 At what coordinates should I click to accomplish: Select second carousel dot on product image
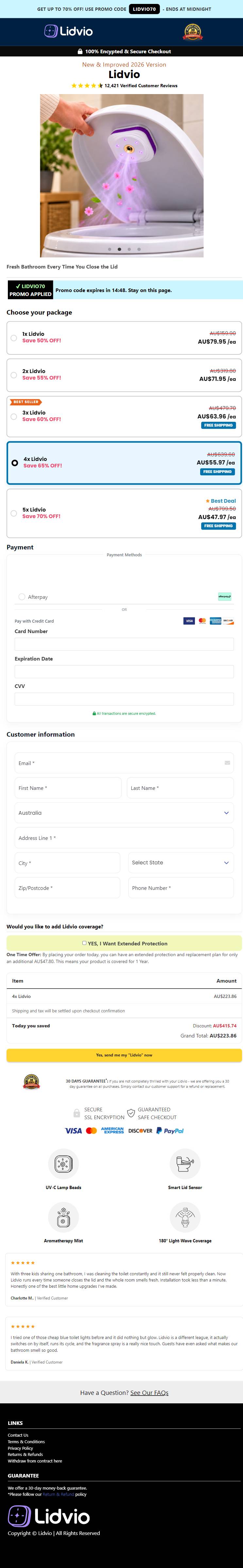(119, 249)
